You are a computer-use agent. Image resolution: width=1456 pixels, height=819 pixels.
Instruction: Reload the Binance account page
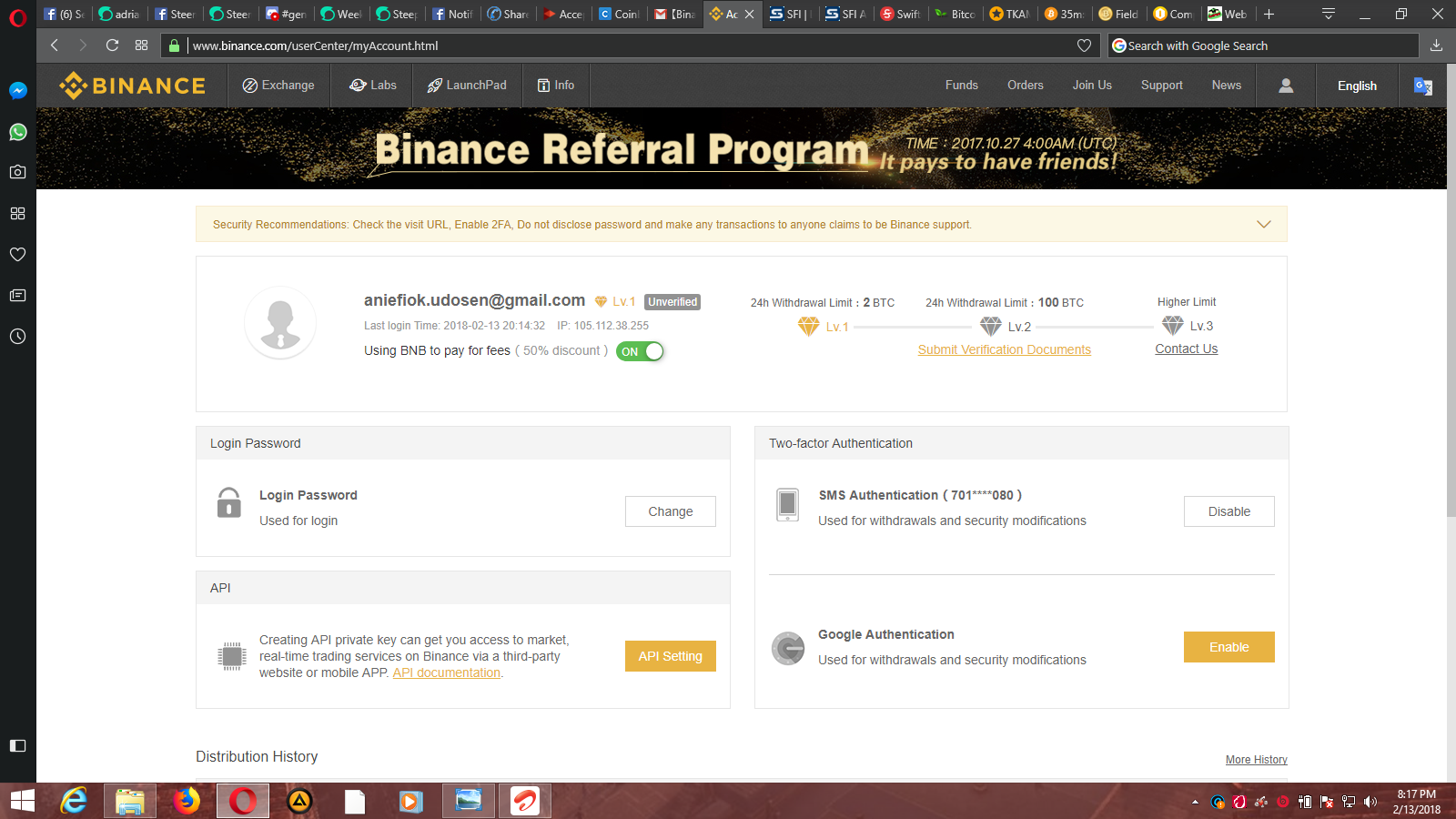point(112,45)
